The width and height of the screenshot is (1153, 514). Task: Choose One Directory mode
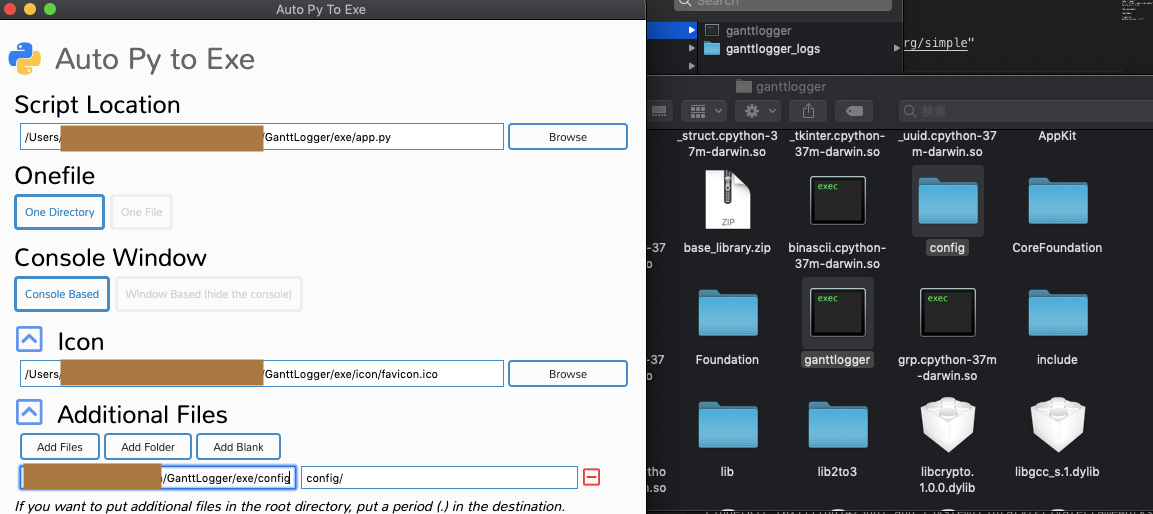click(60, 212)
